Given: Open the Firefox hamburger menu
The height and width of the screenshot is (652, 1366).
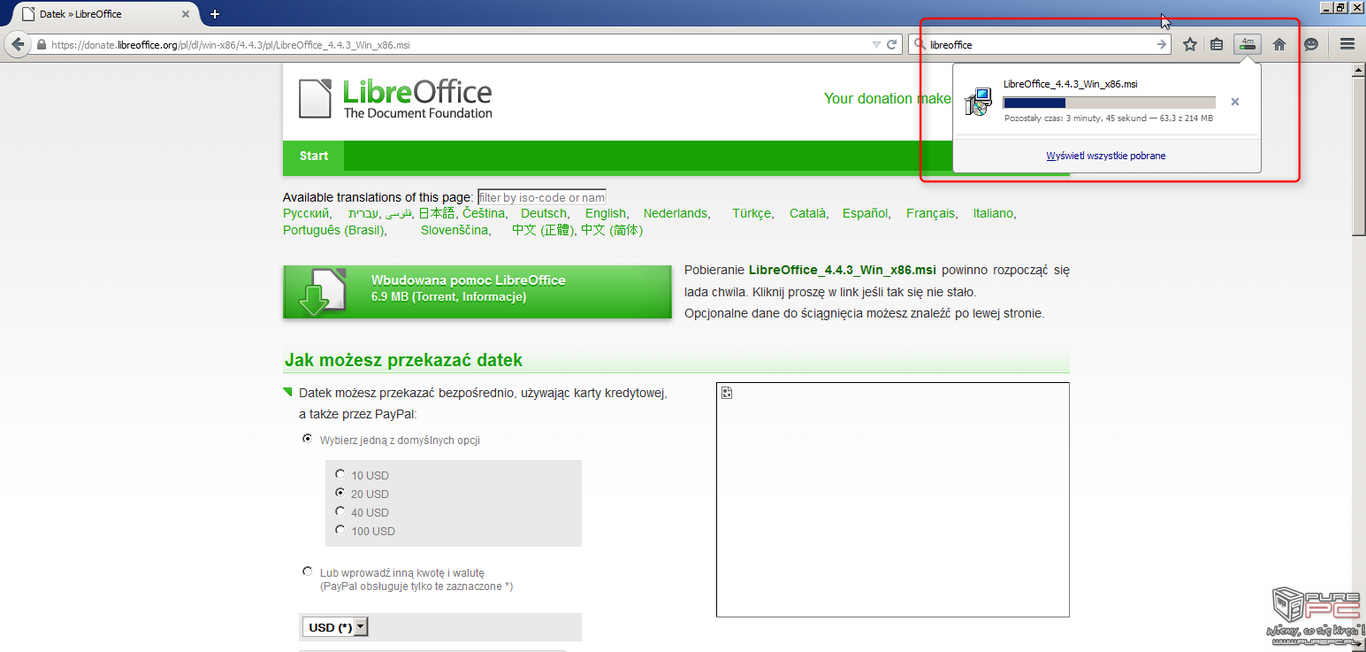Looking at the screenshot, I should click(1347, 45).
